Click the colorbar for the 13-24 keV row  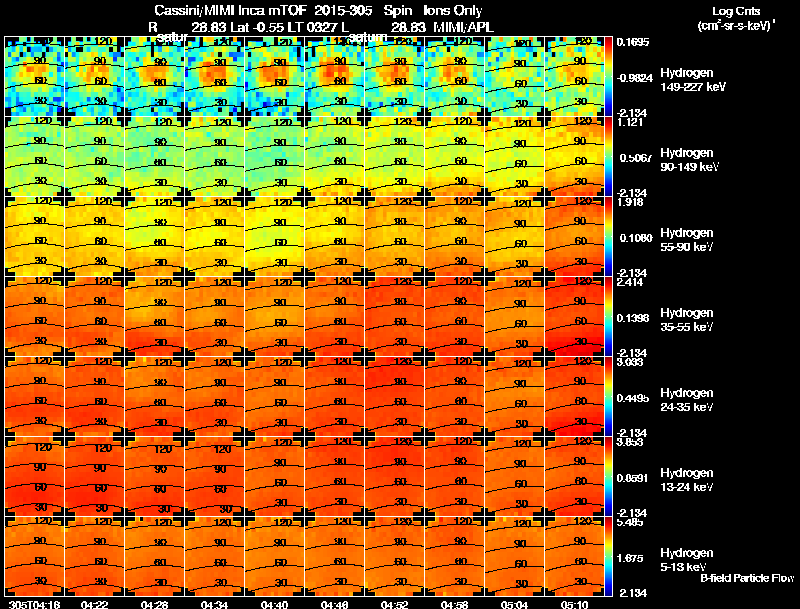(x=608, y=476)
